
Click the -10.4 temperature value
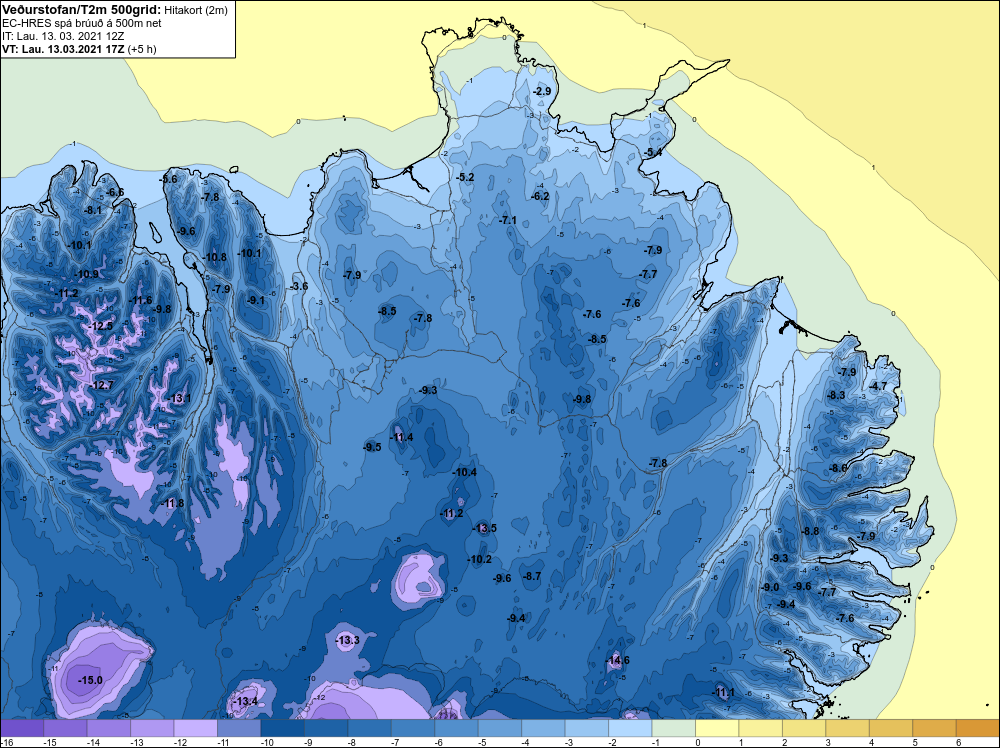(x=464, y=473)
